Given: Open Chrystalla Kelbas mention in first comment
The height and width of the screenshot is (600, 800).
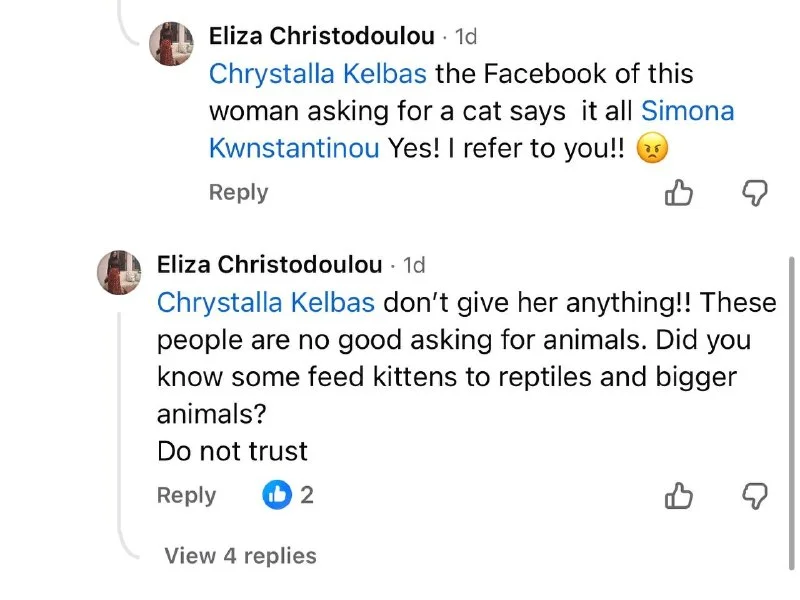Looking at the screenshot, I should tap(318, 74).
